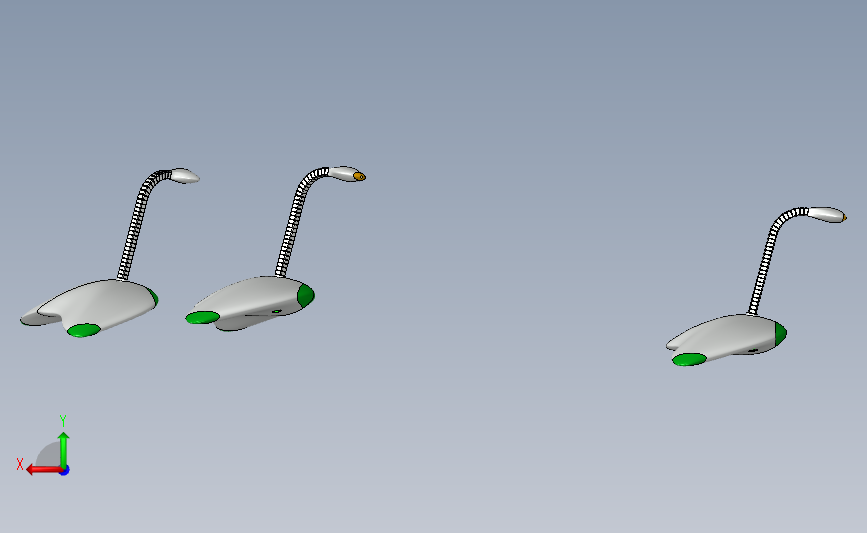Screen dimensions: 867x533
Task: Click the orange tip on the middle microphone head
Action: coord(359,176)
